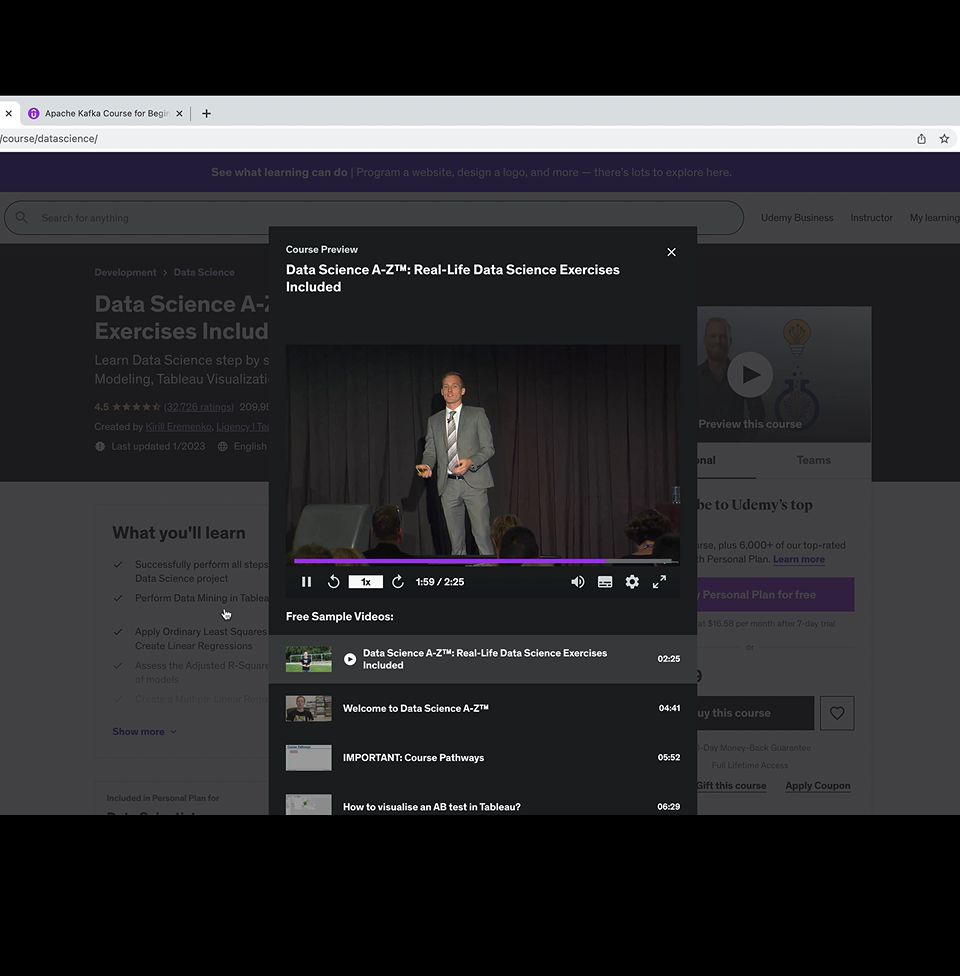Open a new browser tab
The height and width of the screenshot is (976, 960).
coord(206,113)
